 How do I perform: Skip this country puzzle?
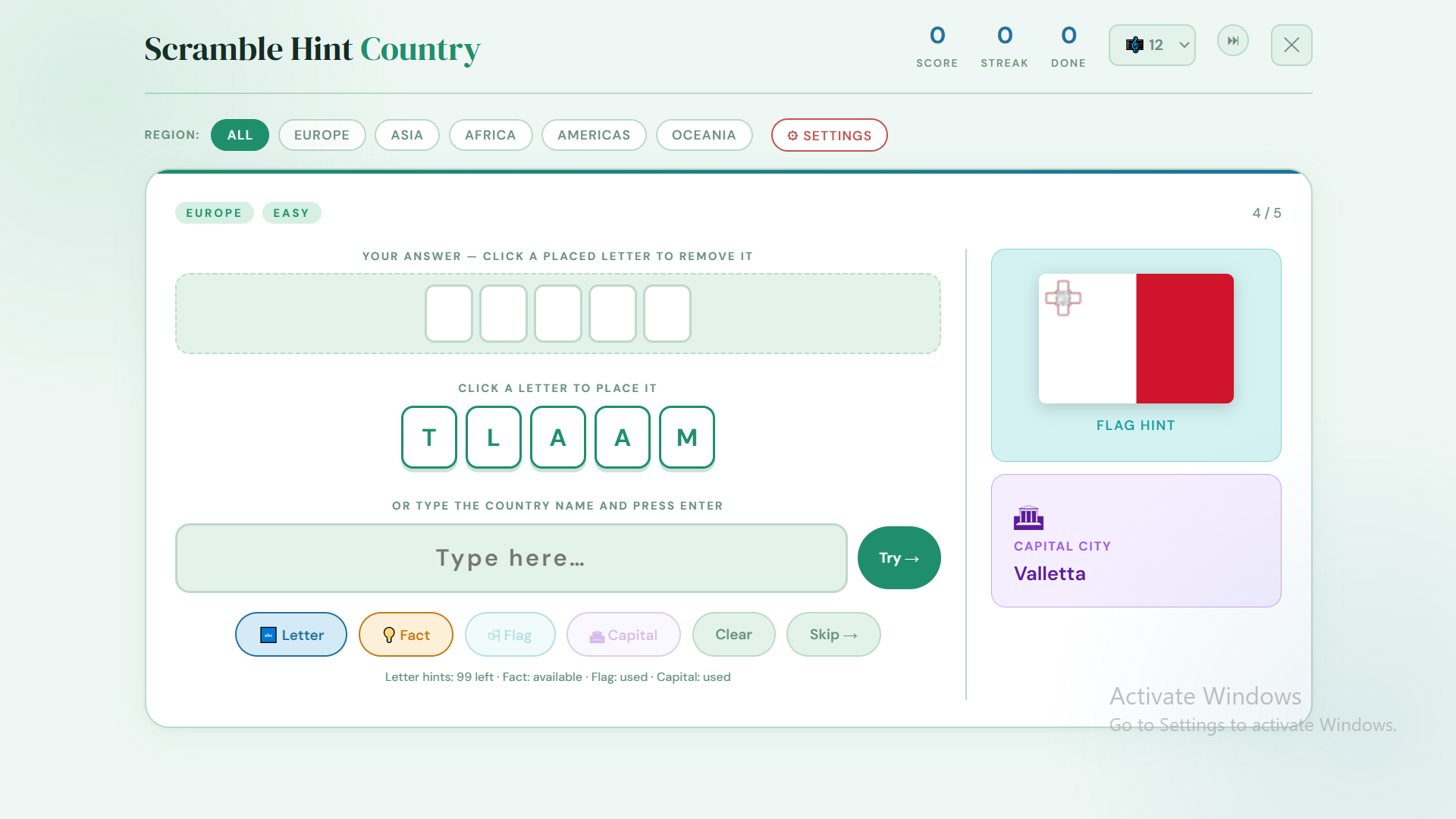click(833, 635)
